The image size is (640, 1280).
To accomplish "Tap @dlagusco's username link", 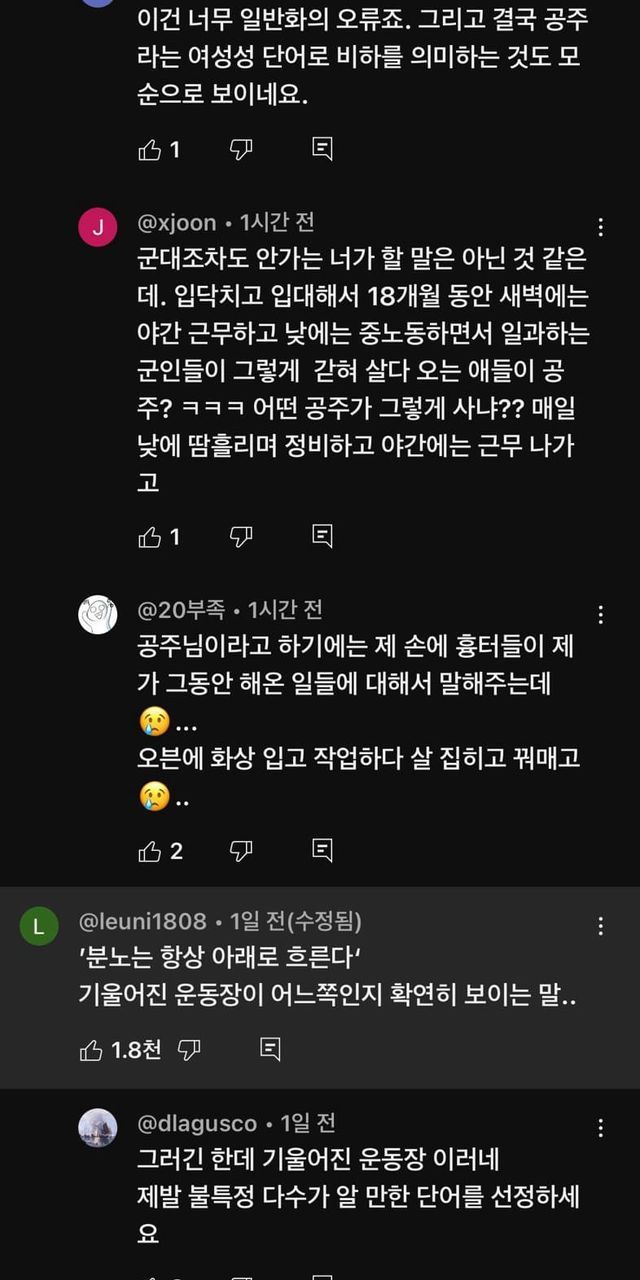I will pos(197,1124).
